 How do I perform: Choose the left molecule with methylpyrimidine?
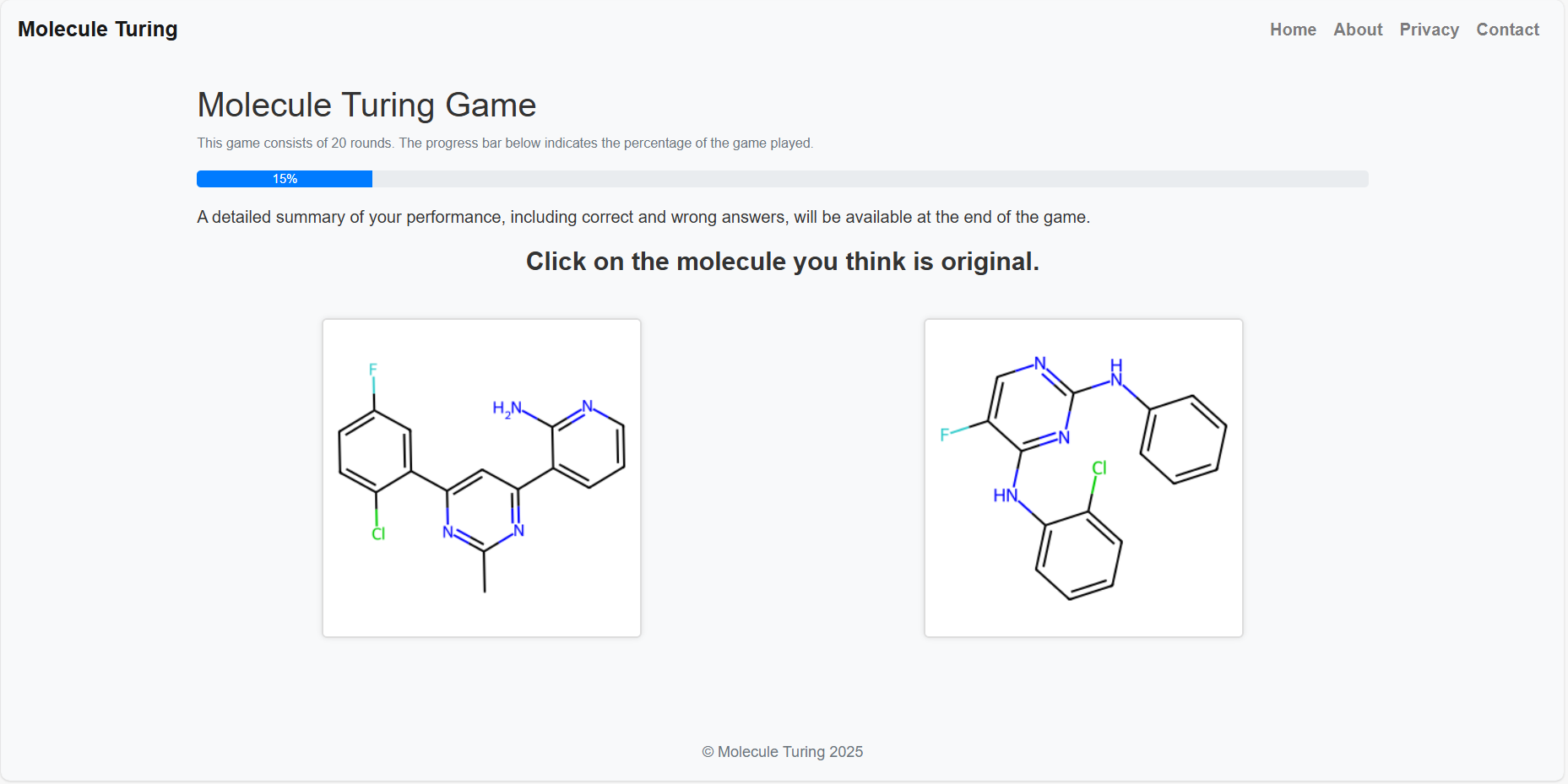coord(481,478)
